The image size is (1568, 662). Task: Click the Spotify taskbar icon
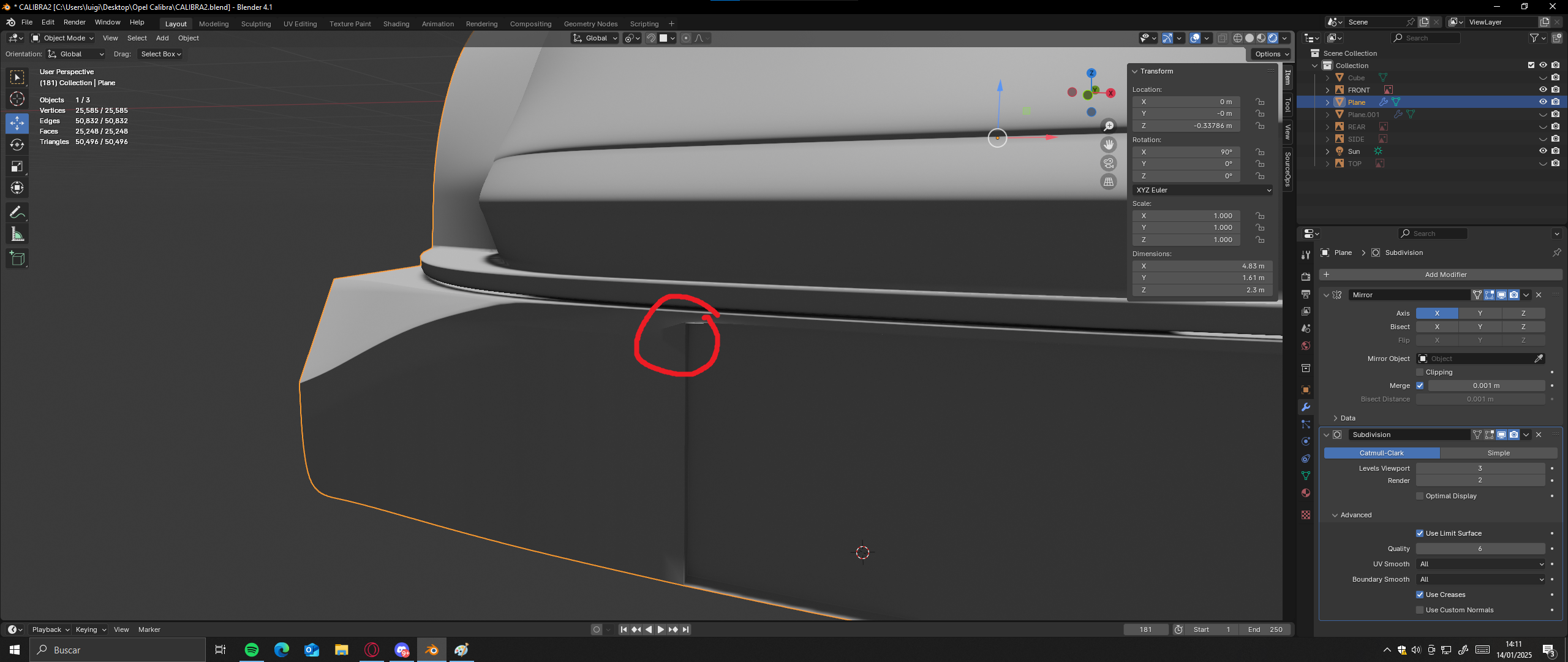[252, 650]
